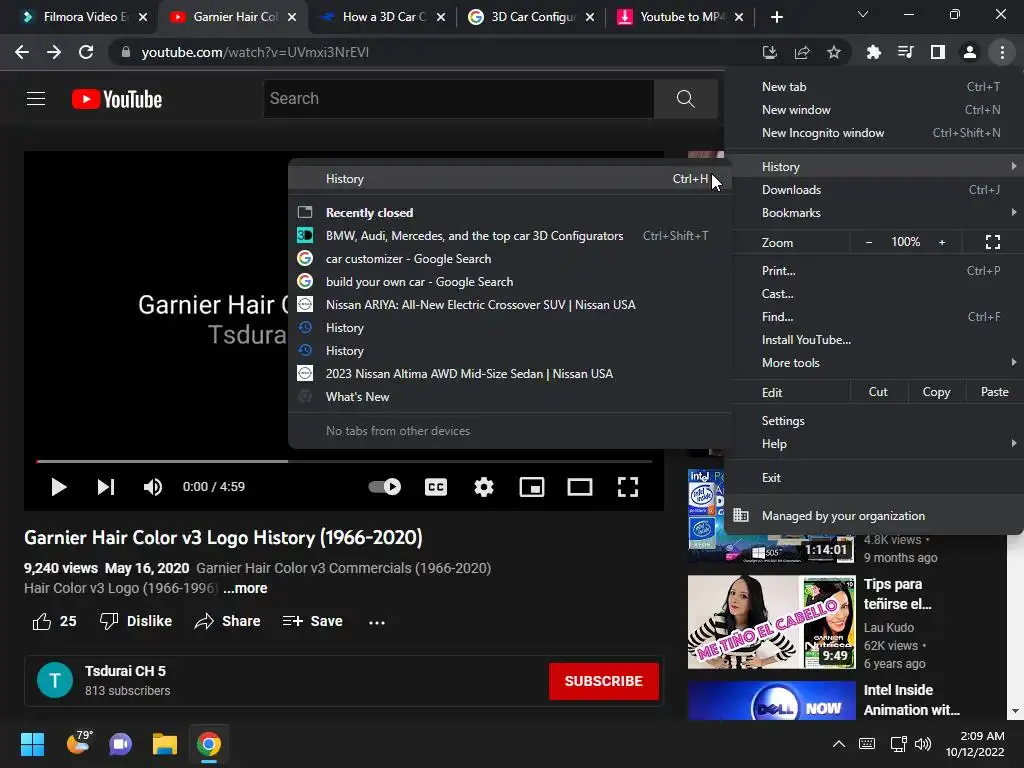The image size is (1024, 768).
Task: Switch to 3D Car Configurator tab
Action: pyautogui.click(x=532, y=17)
